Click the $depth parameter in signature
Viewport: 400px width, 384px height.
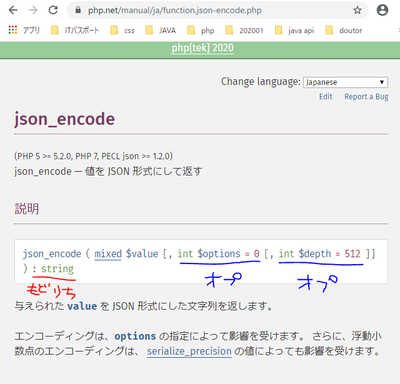315,254
